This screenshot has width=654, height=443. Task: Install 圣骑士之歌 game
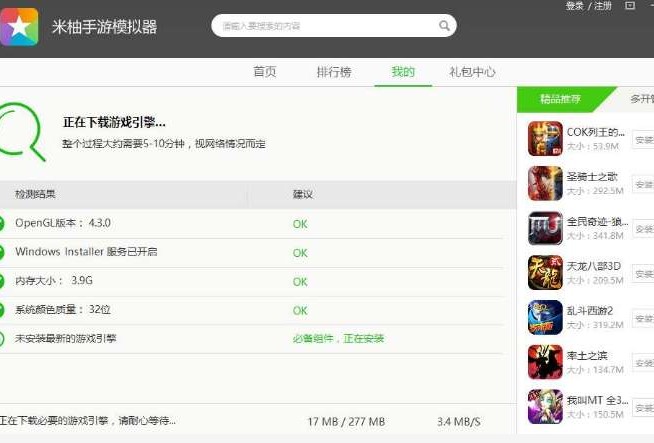click(x=643, y=184)
